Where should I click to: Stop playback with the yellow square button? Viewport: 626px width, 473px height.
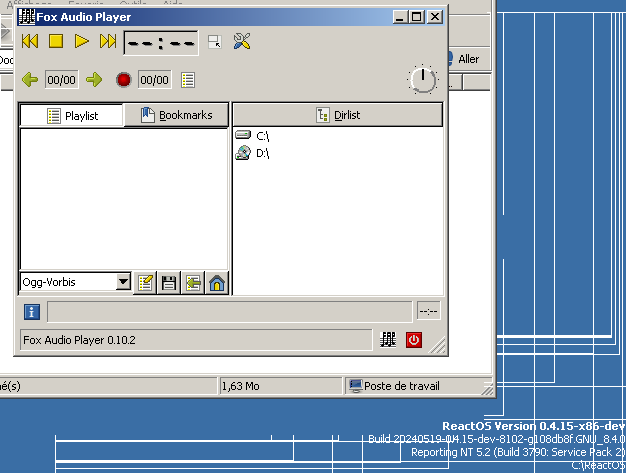tap(56, 41)
